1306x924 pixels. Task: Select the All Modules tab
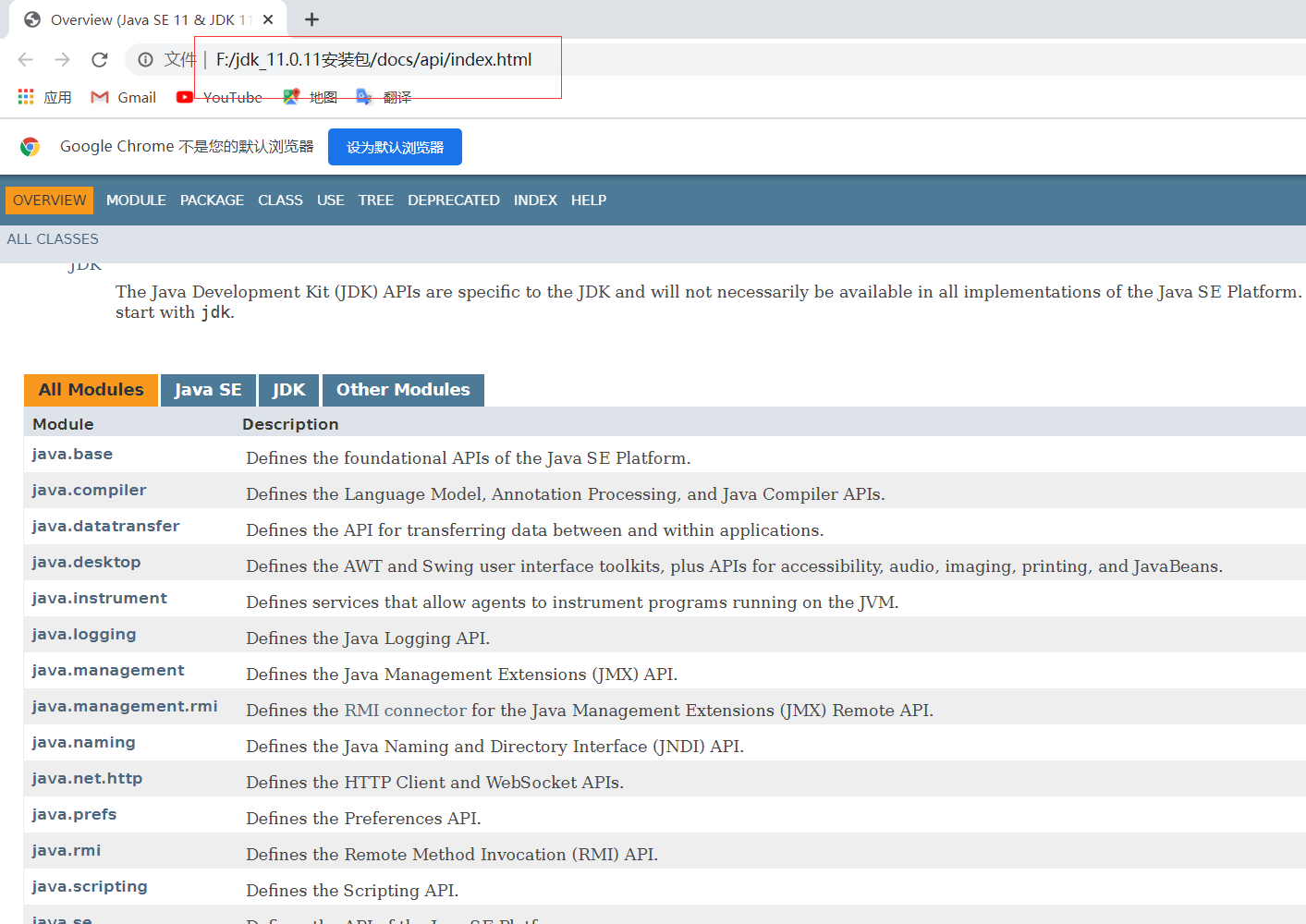pyautogui.click(x=91, y=389)
